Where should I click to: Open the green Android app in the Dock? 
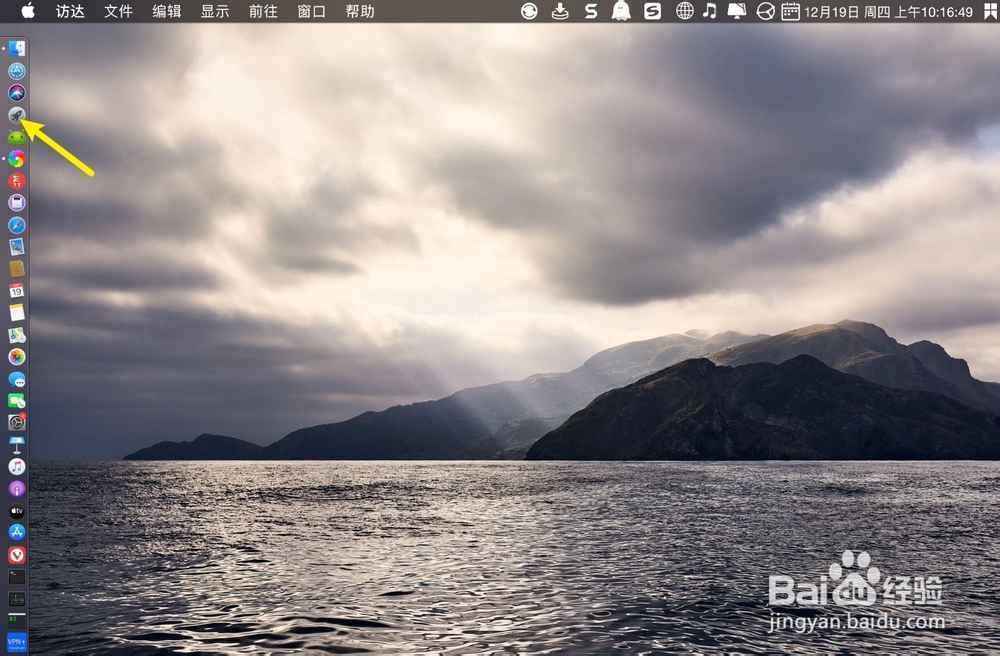pos(16,135)
